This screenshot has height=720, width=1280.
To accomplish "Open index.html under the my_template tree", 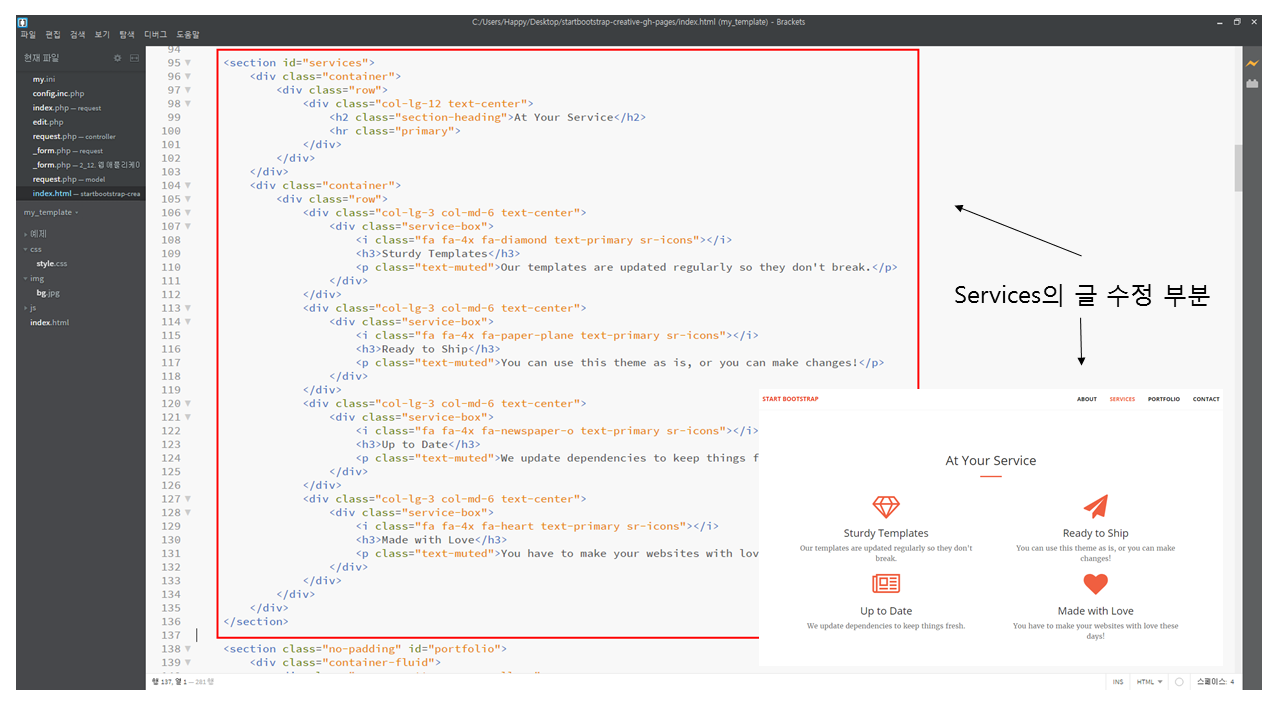I will point(49,322).
